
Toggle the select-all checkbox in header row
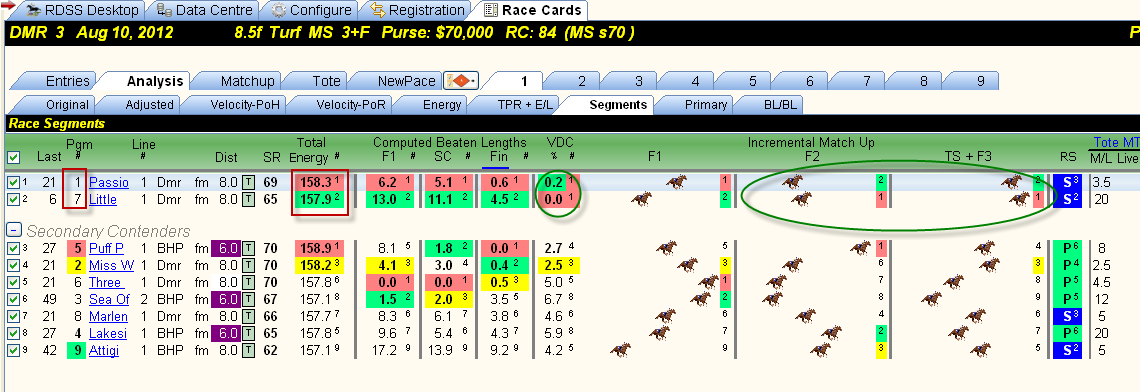(14, 157)
